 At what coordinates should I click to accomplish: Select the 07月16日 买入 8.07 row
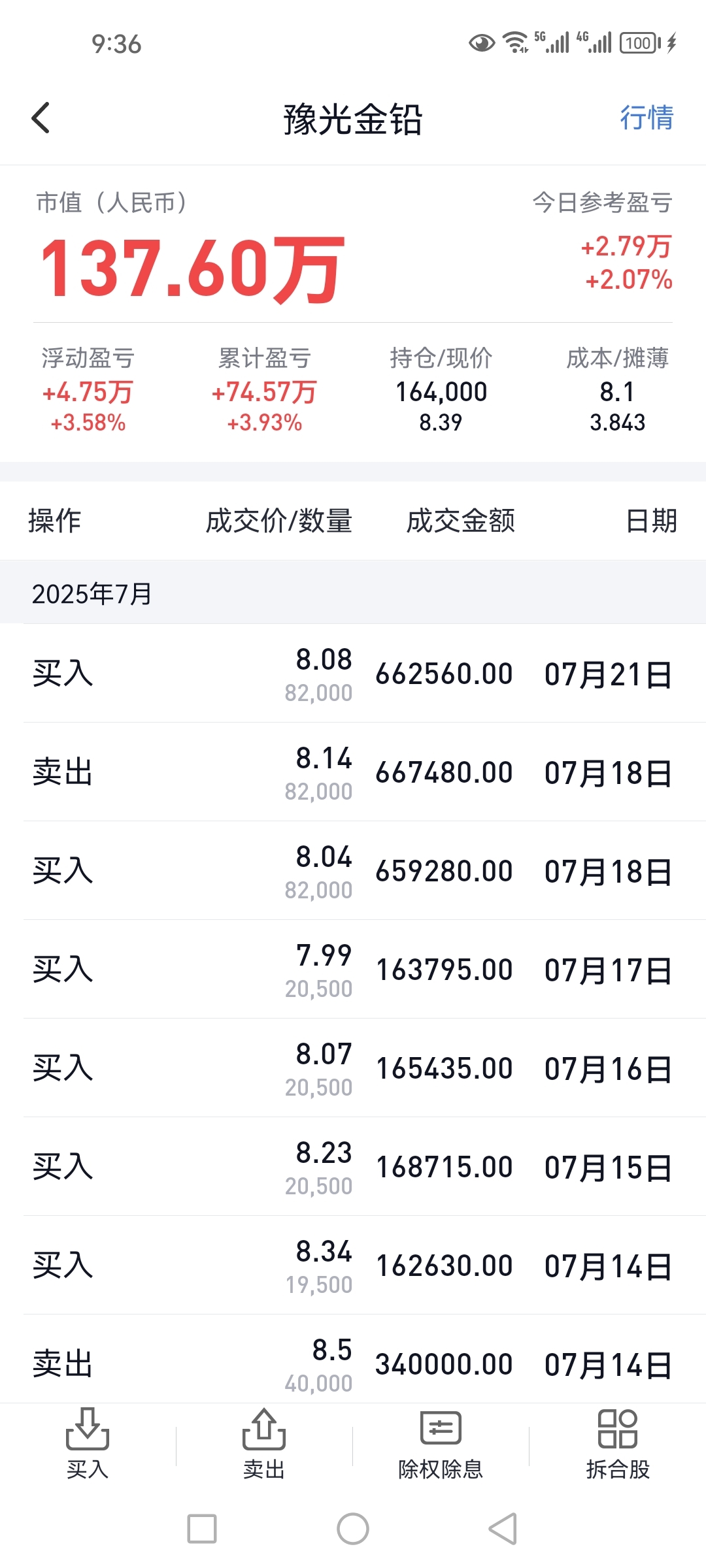point(353,1068)
